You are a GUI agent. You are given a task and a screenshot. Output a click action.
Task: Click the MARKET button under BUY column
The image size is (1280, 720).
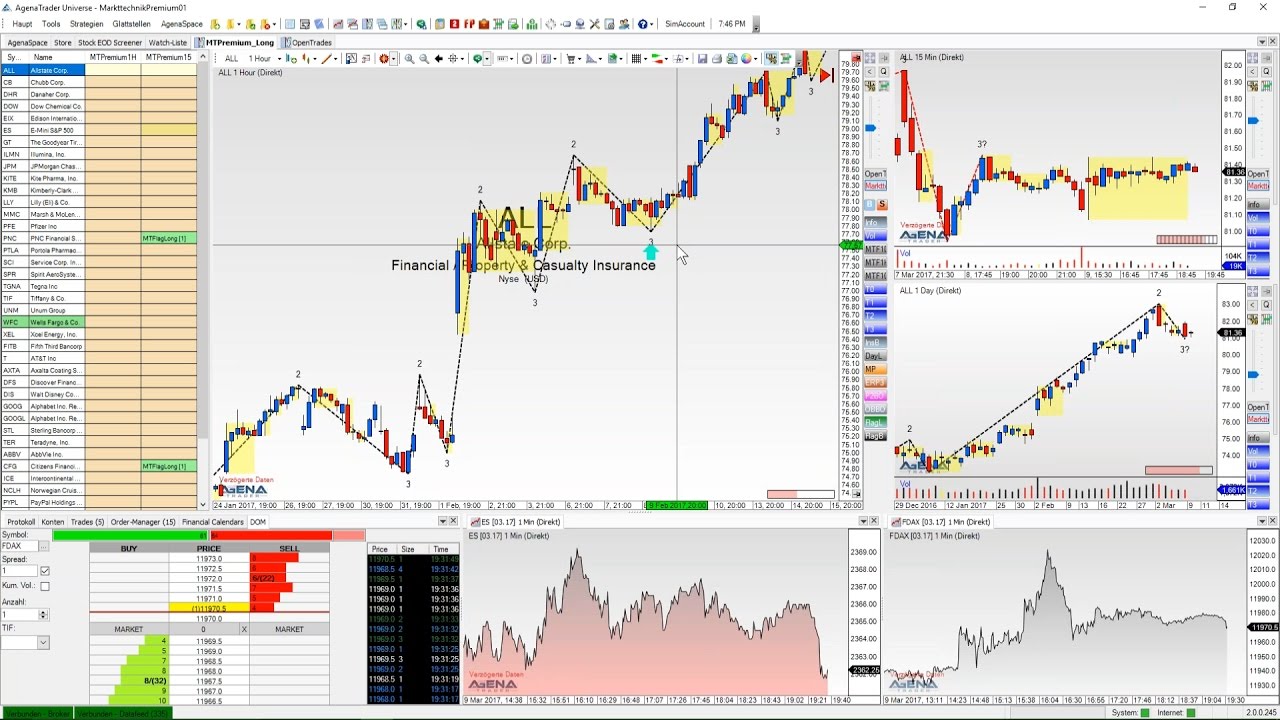click(129, 629)
